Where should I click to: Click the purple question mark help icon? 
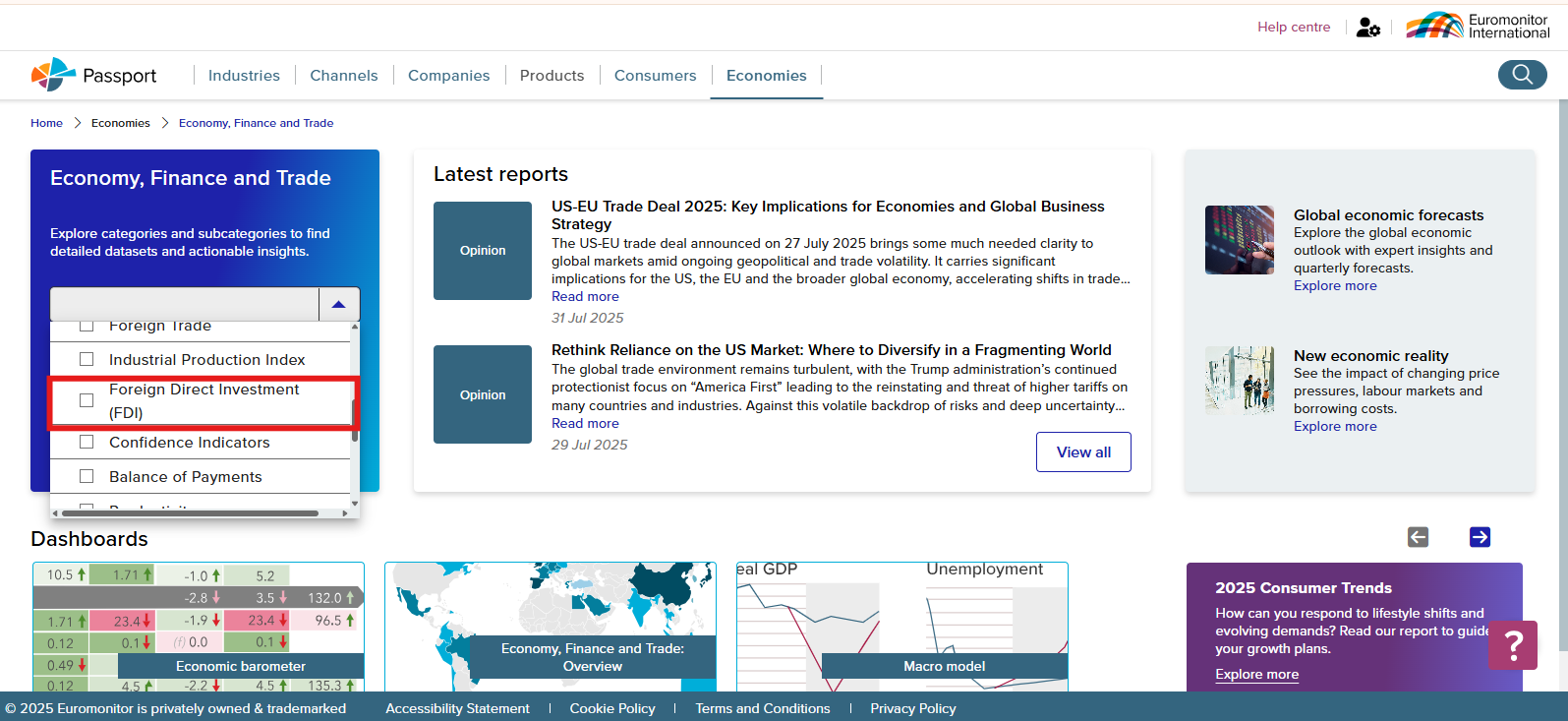point(1513,645)
